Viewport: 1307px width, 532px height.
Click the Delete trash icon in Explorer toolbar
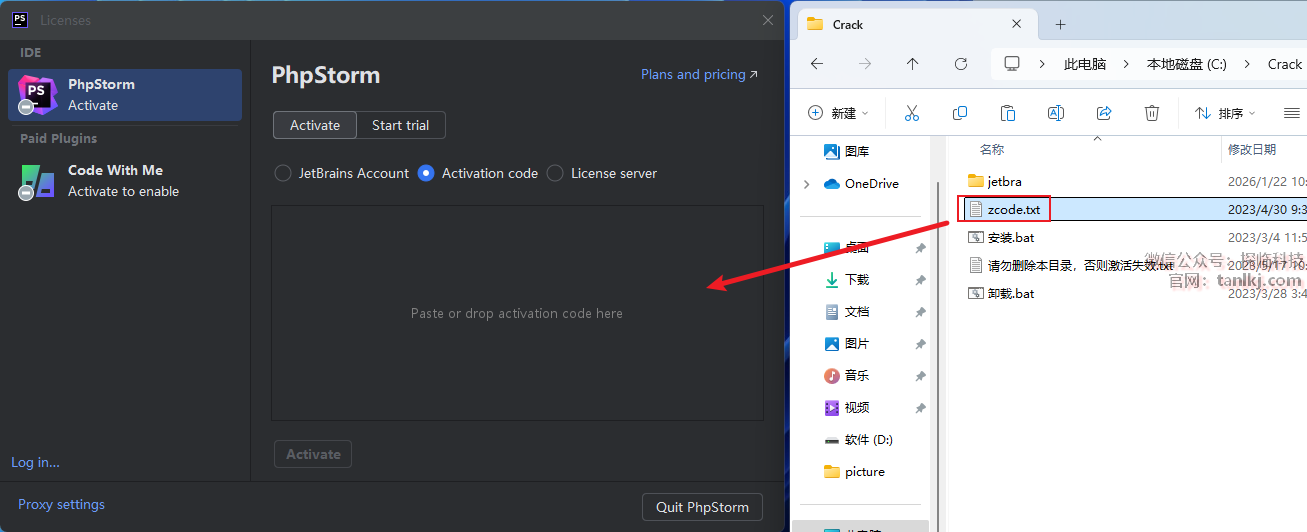[x=1152, y=113]
